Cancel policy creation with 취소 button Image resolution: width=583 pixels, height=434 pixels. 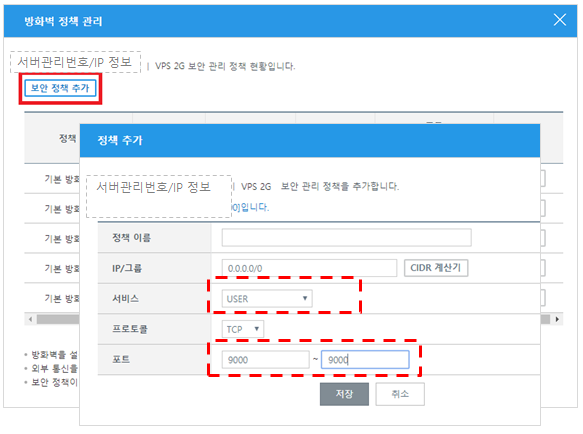400,394
